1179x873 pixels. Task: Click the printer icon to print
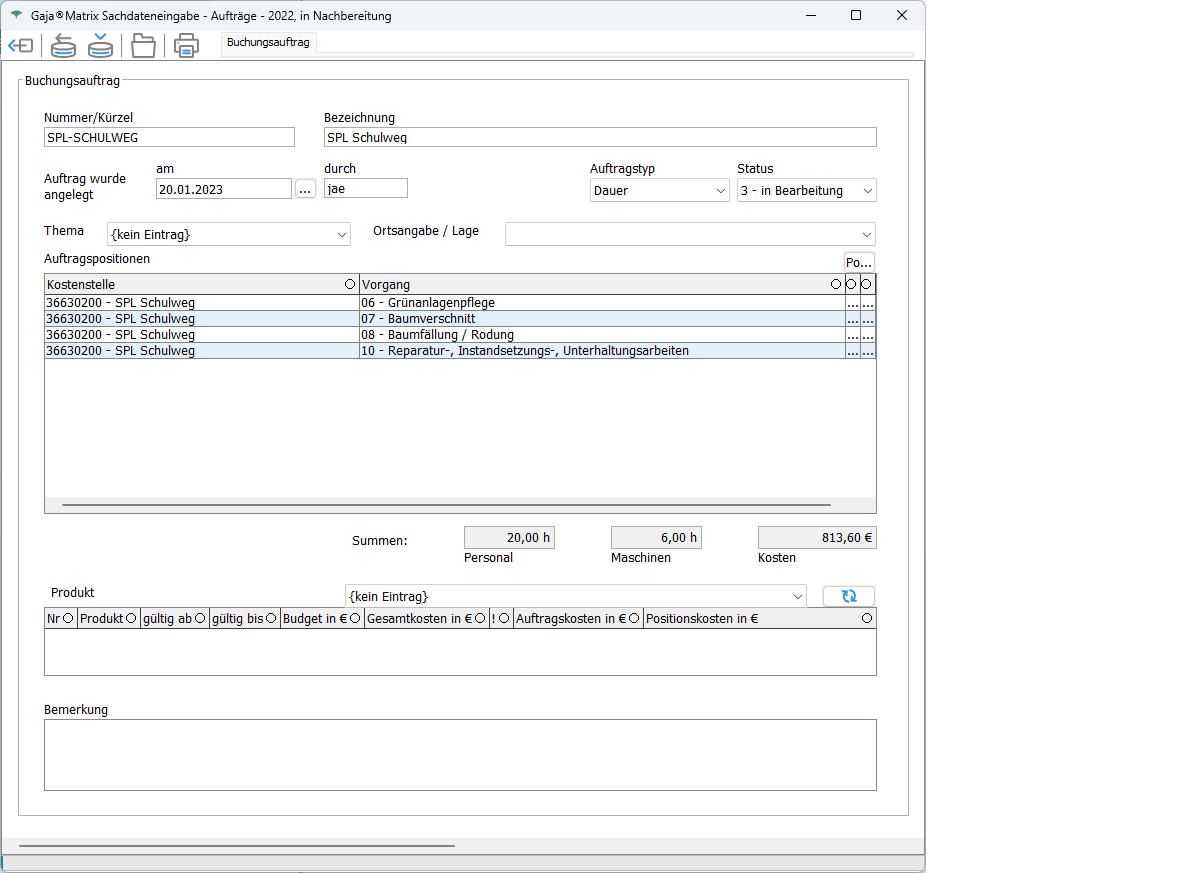pos(186,46)
